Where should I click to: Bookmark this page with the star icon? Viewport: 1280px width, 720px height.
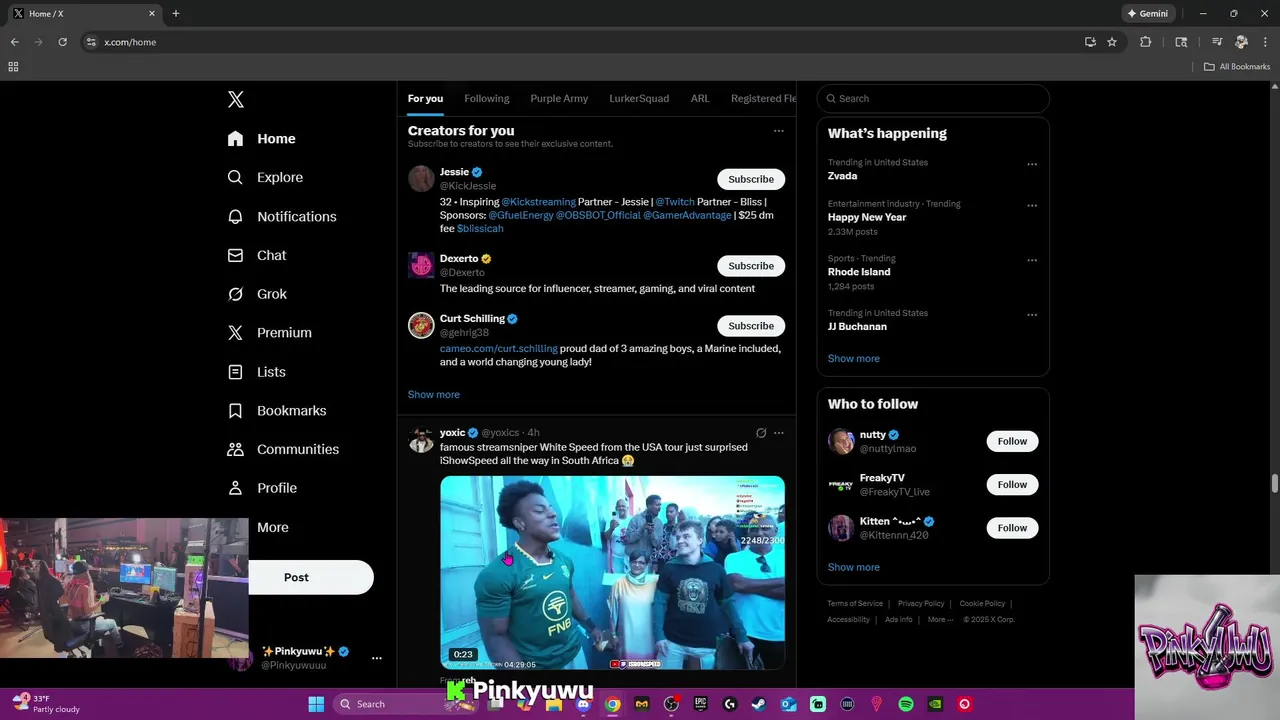click(x=1112, y=42)
